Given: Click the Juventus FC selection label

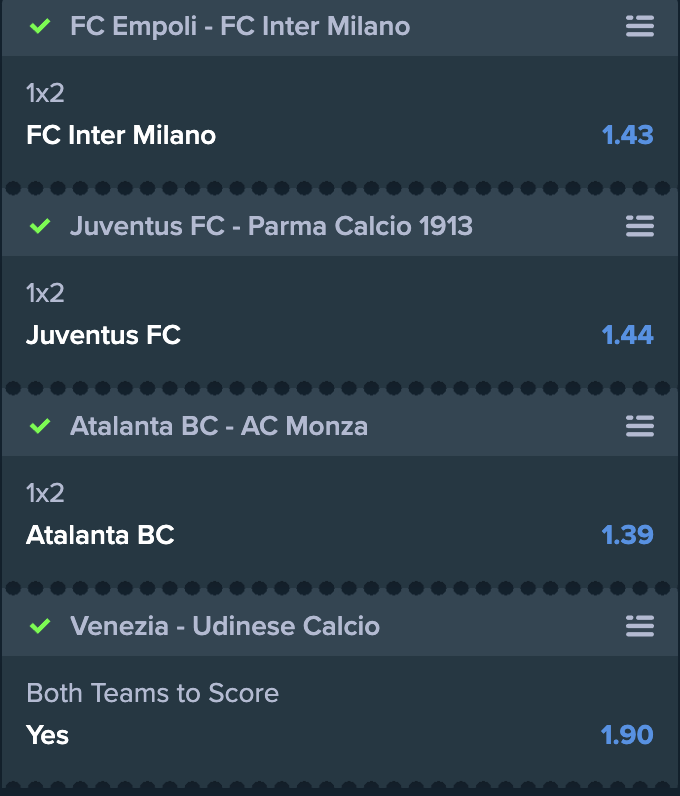Looking at the screenshot, I should 103,335.
